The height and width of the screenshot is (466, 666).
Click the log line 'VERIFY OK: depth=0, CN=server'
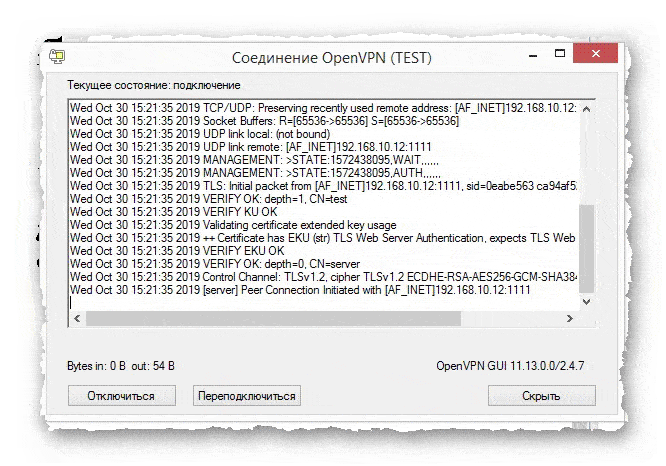coord(215,264)
